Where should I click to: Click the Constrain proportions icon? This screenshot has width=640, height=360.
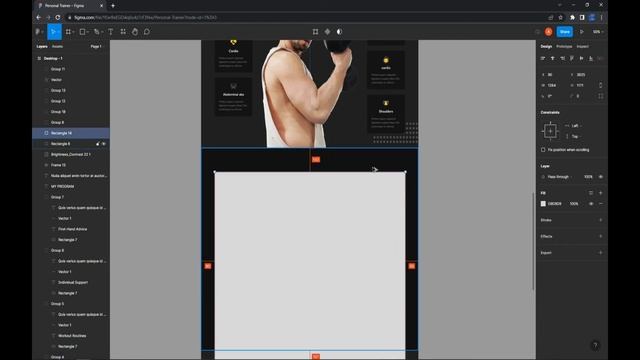[600, 85]
